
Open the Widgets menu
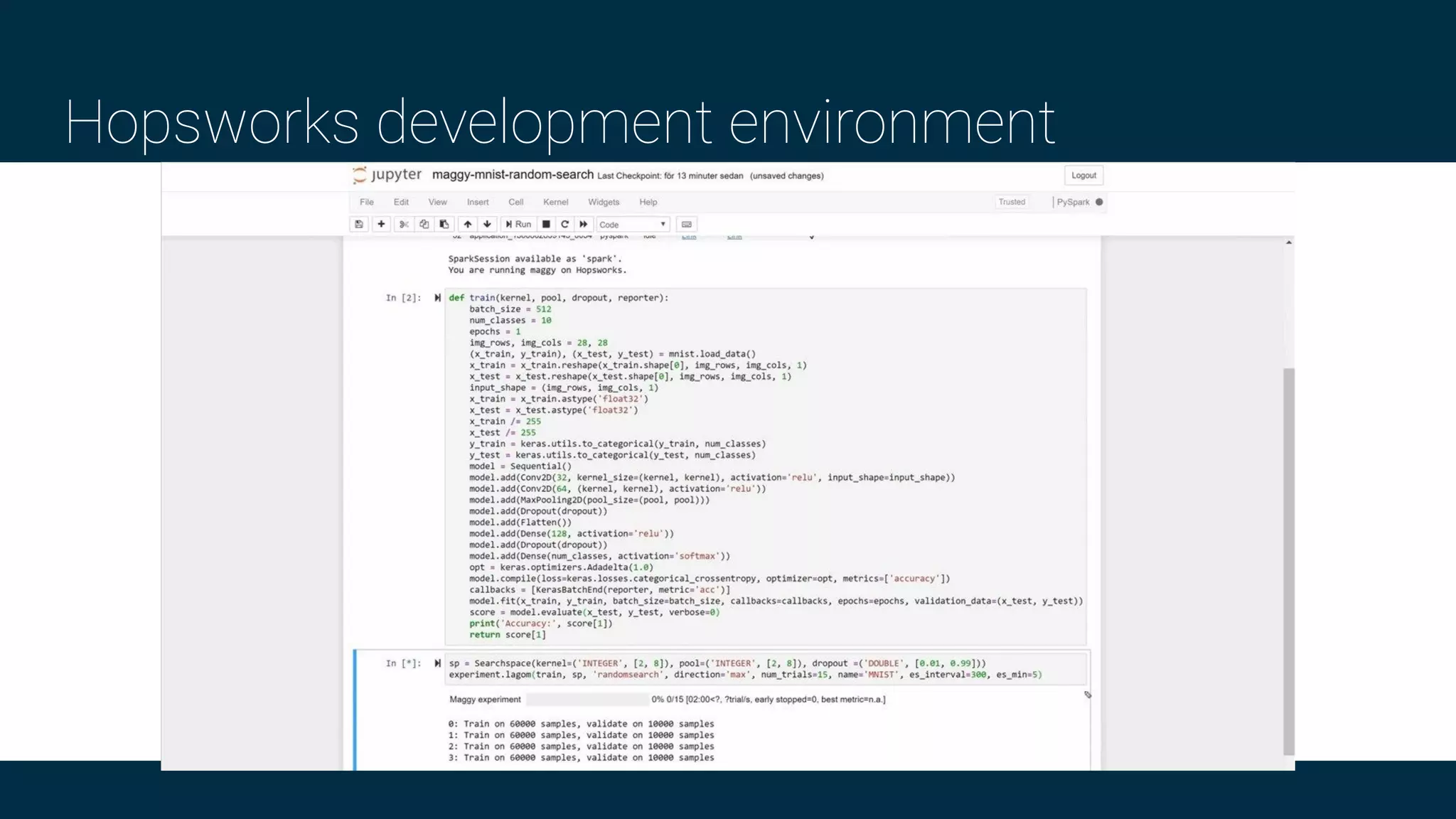[x=604, y=202]
